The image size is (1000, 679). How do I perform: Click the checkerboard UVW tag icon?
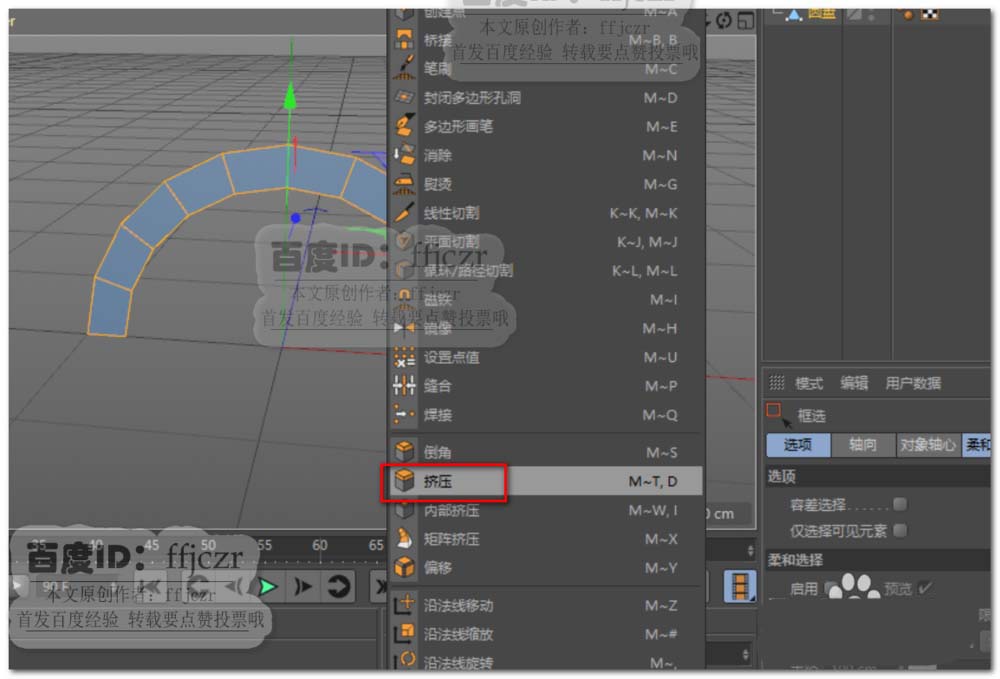coord(930,14)
